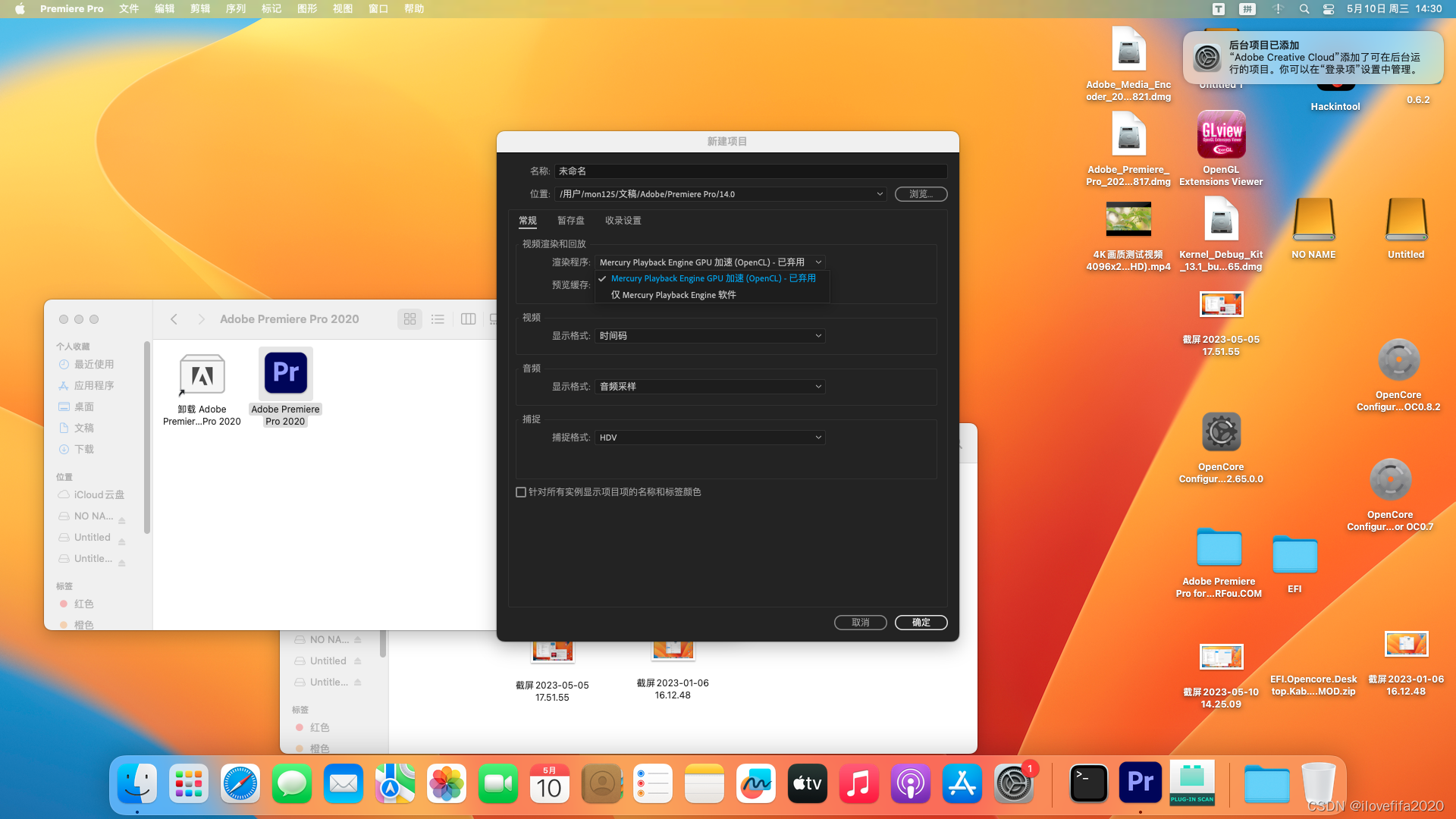Open the audio display format dropdown
The height and width of the screenshot is (819, 1456).
[710, 387]
